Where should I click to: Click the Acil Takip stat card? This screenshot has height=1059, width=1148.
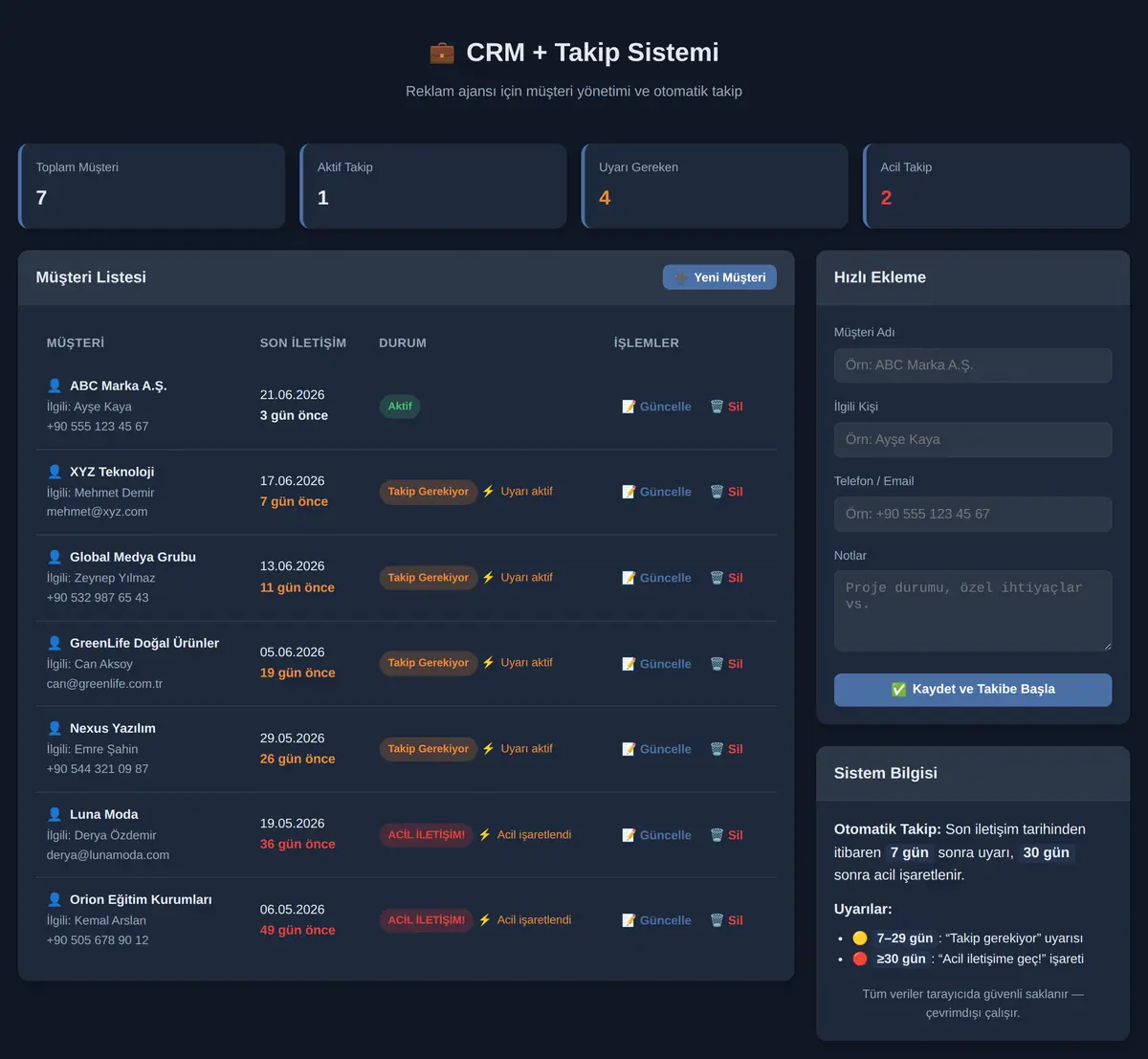996,186
